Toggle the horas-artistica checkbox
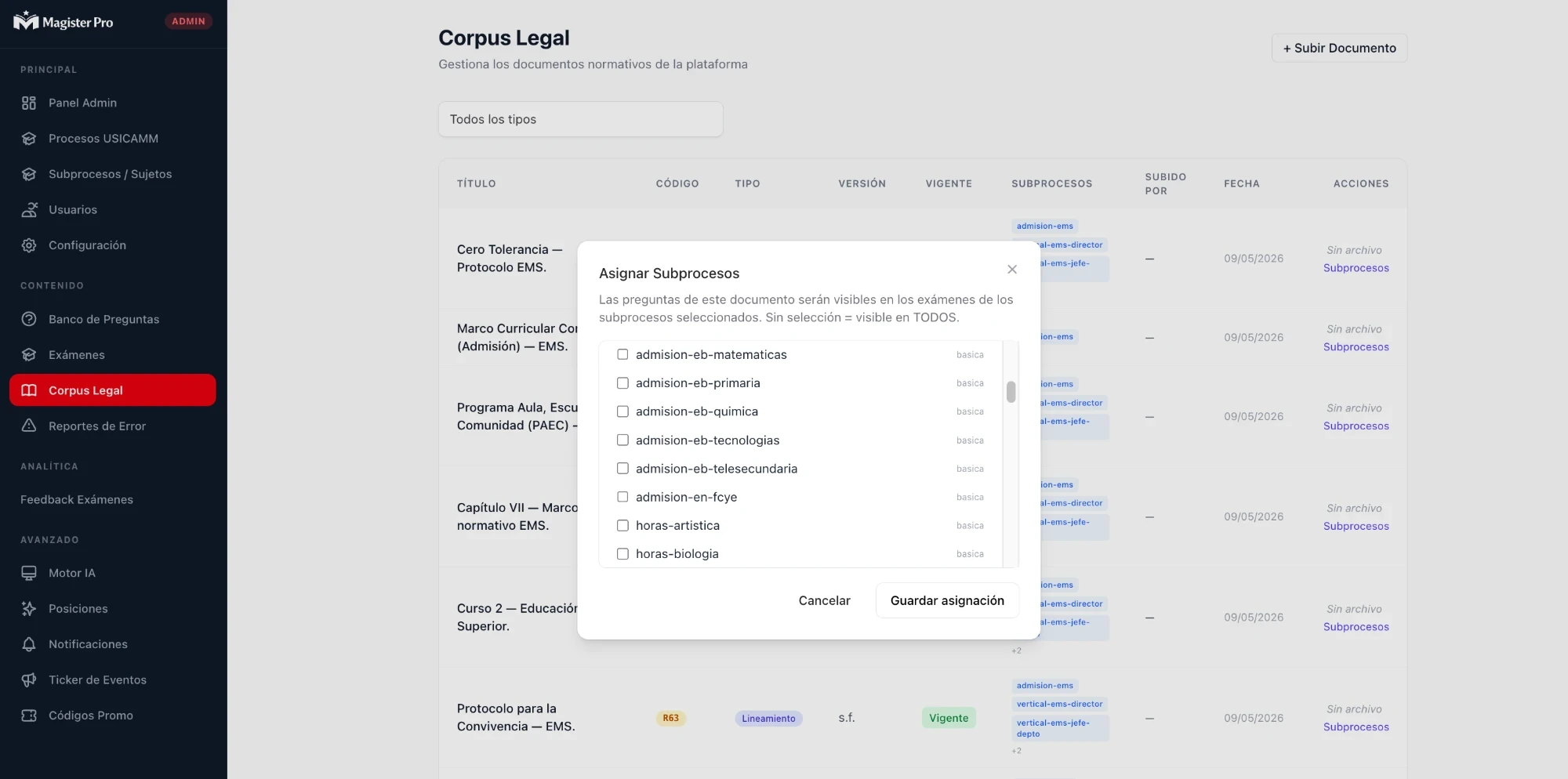The width and height of the screenshot is (1568, 779). pos(622,525)
